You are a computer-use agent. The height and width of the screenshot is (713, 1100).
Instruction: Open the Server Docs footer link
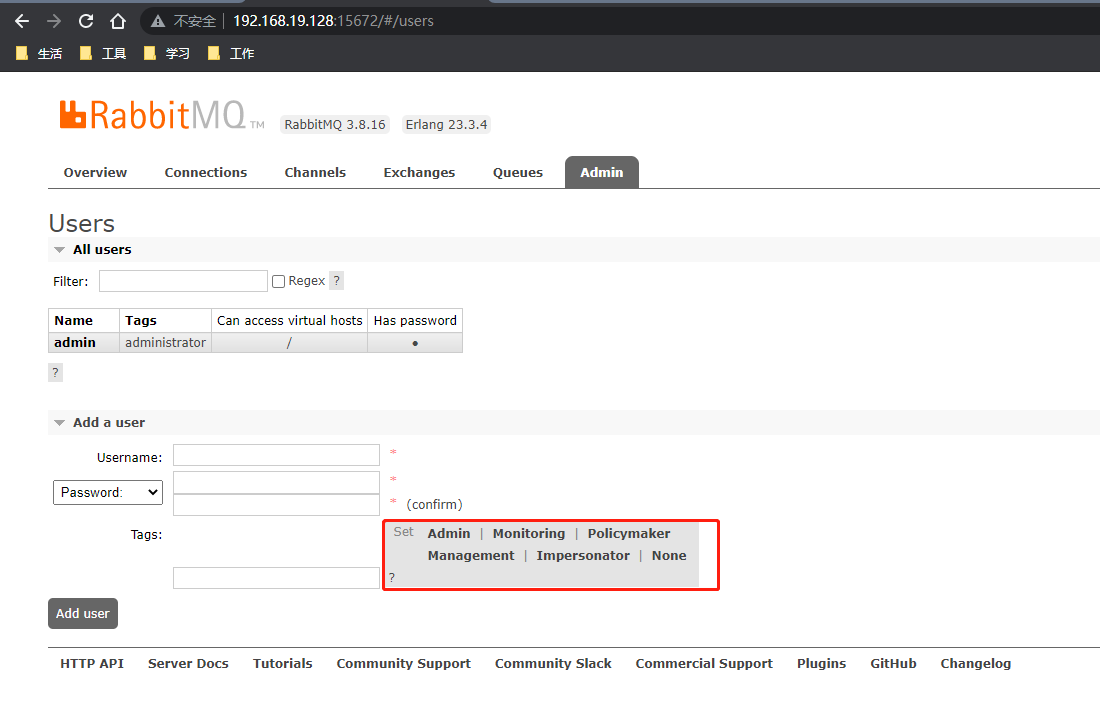[188, 664]
